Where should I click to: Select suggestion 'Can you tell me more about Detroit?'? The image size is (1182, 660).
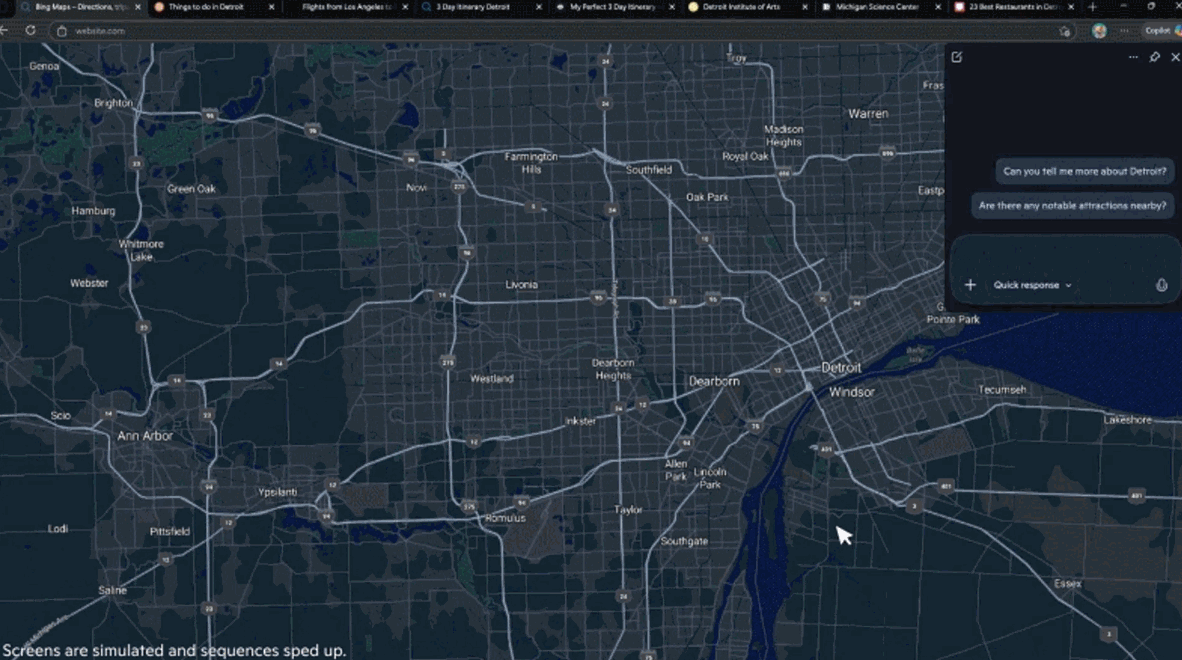pyautogui.click(x=1084, y=171)
